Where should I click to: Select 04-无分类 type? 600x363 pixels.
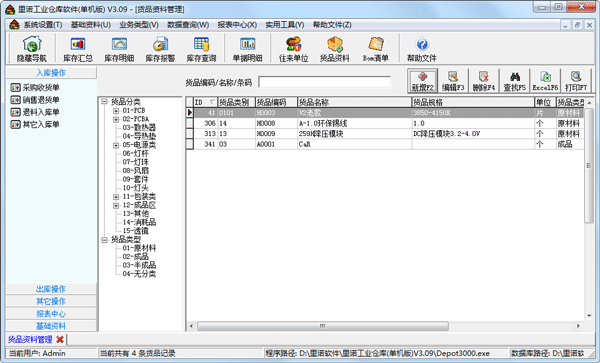(139, 274)
